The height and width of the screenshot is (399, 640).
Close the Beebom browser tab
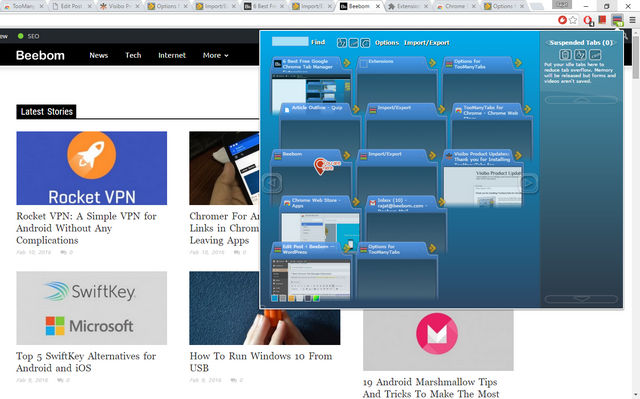pos(378,6)
